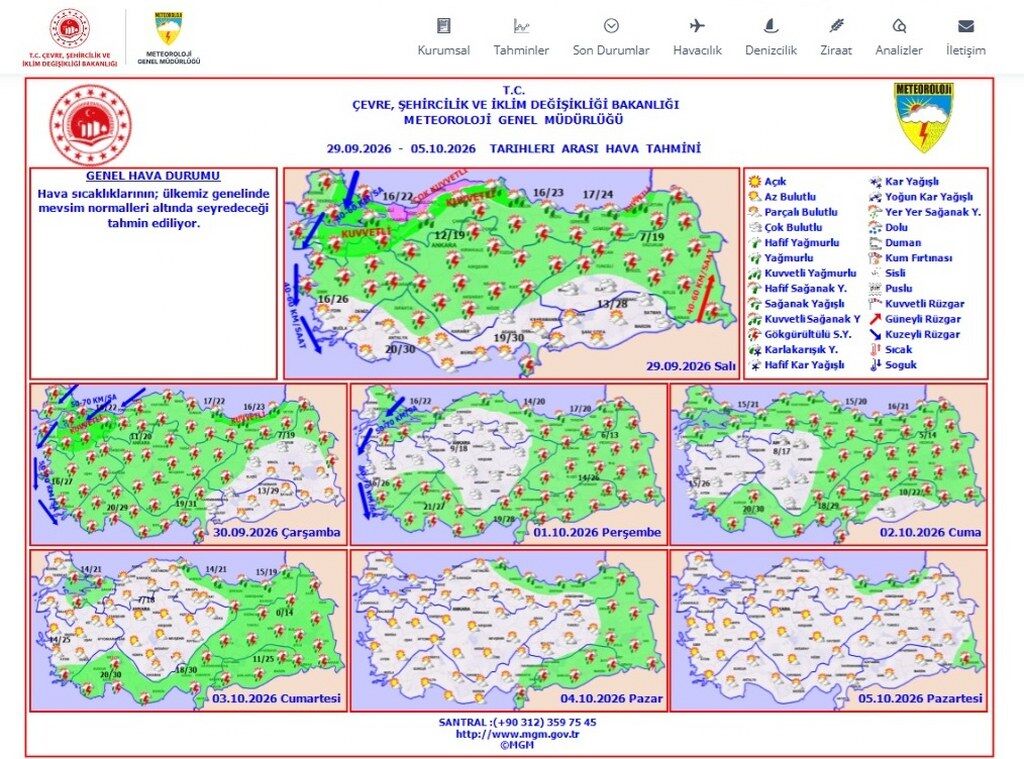Click the Soguk thermometer legend icon
Screen dimensions: 1024x759
(x=875, y=365)
